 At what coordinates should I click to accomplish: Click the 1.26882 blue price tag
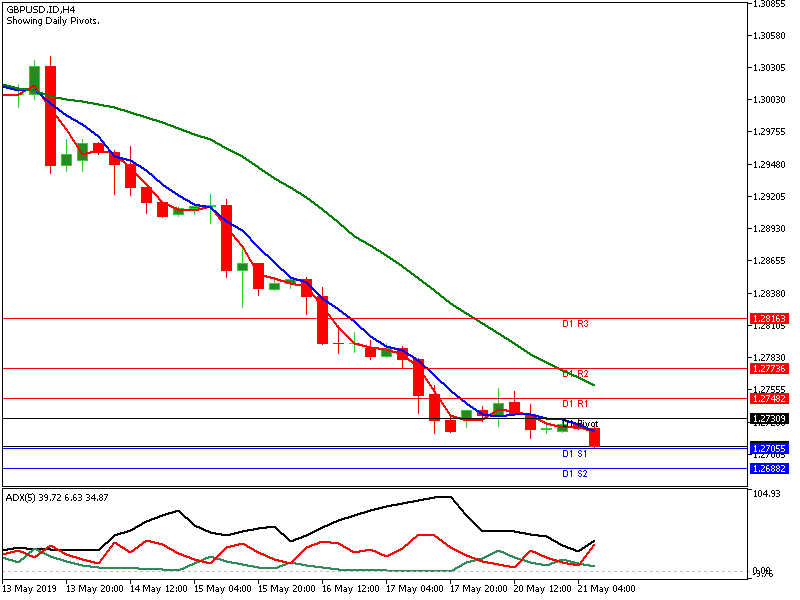(x=769, y=468)
